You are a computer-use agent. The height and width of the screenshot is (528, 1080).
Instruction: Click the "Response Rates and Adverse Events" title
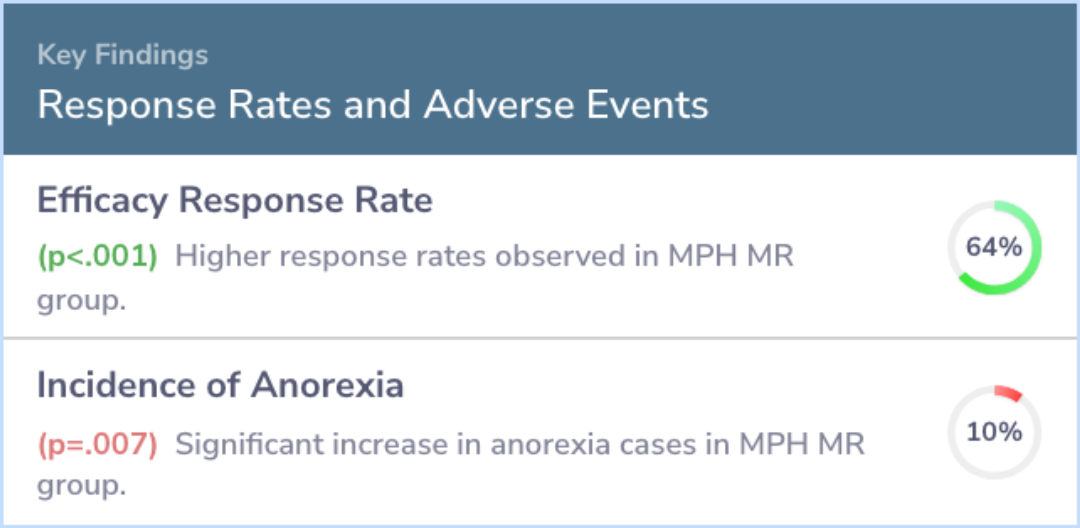(x=373, y=104)
